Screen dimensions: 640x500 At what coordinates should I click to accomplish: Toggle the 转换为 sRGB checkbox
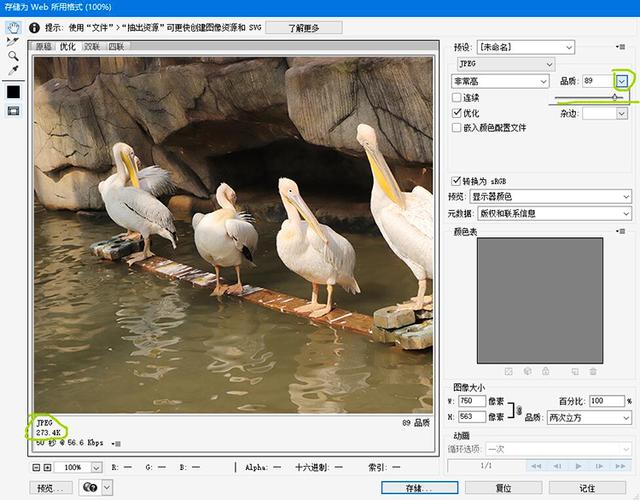click(x=457, y=181)
